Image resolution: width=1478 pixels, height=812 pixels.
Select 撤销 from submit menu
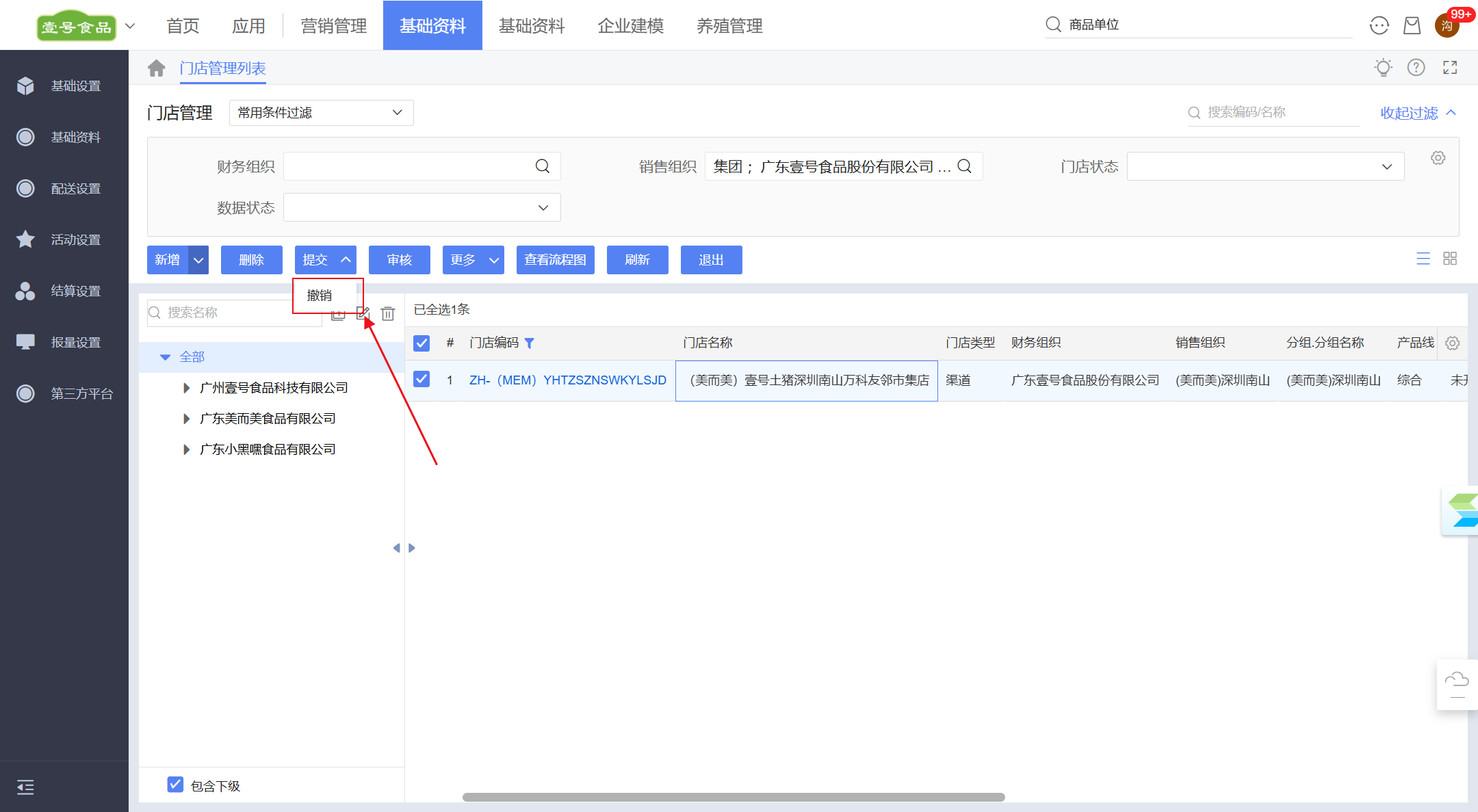320,296
